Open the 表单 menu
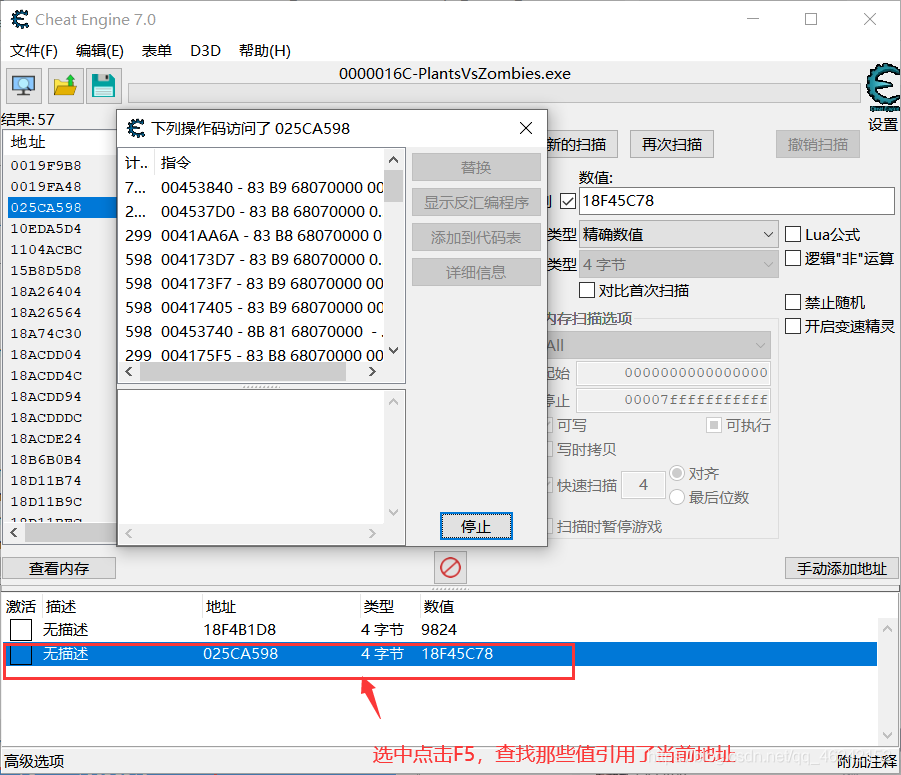This screenshot has height=775, width=901. pyautogui.click(x=156, y=51)
